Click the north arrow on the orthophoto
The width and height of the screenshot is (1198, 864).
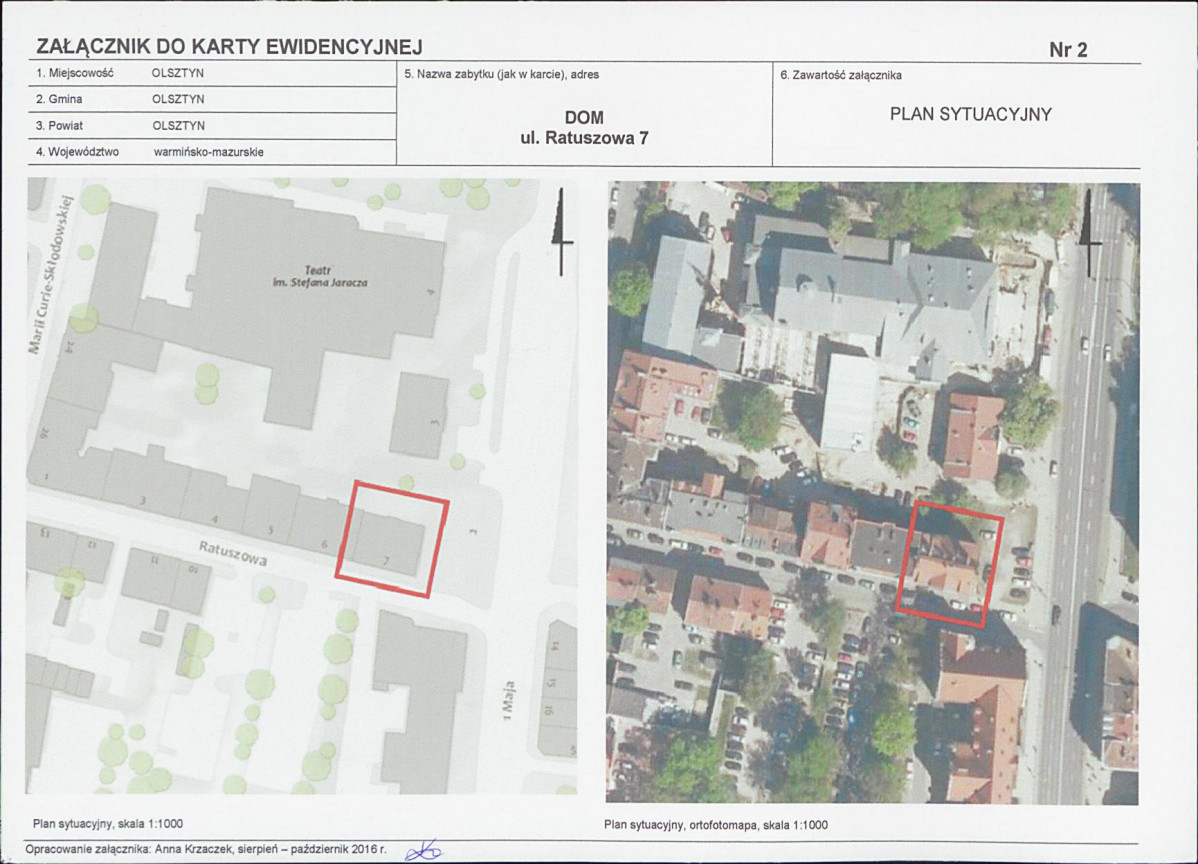tap(1089, 235)
